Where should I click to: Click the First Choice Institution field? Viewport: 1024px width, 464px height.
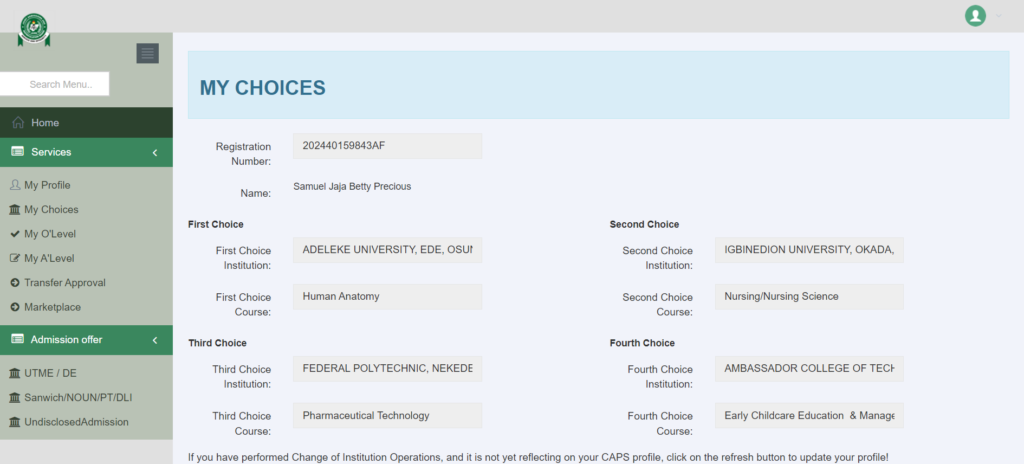387,250
